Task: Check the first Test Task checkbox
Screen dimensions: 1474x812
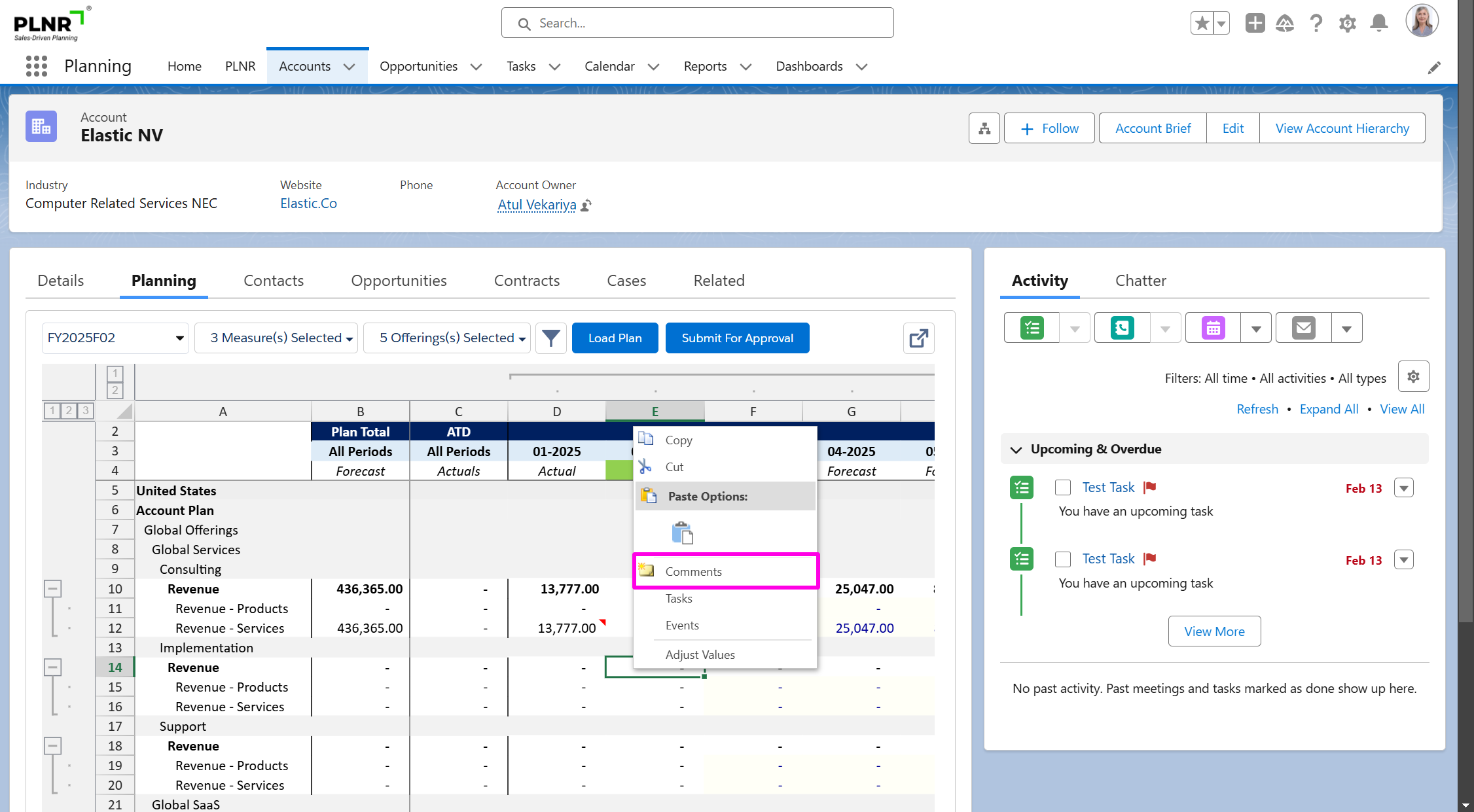Action: coord(1063,487)
